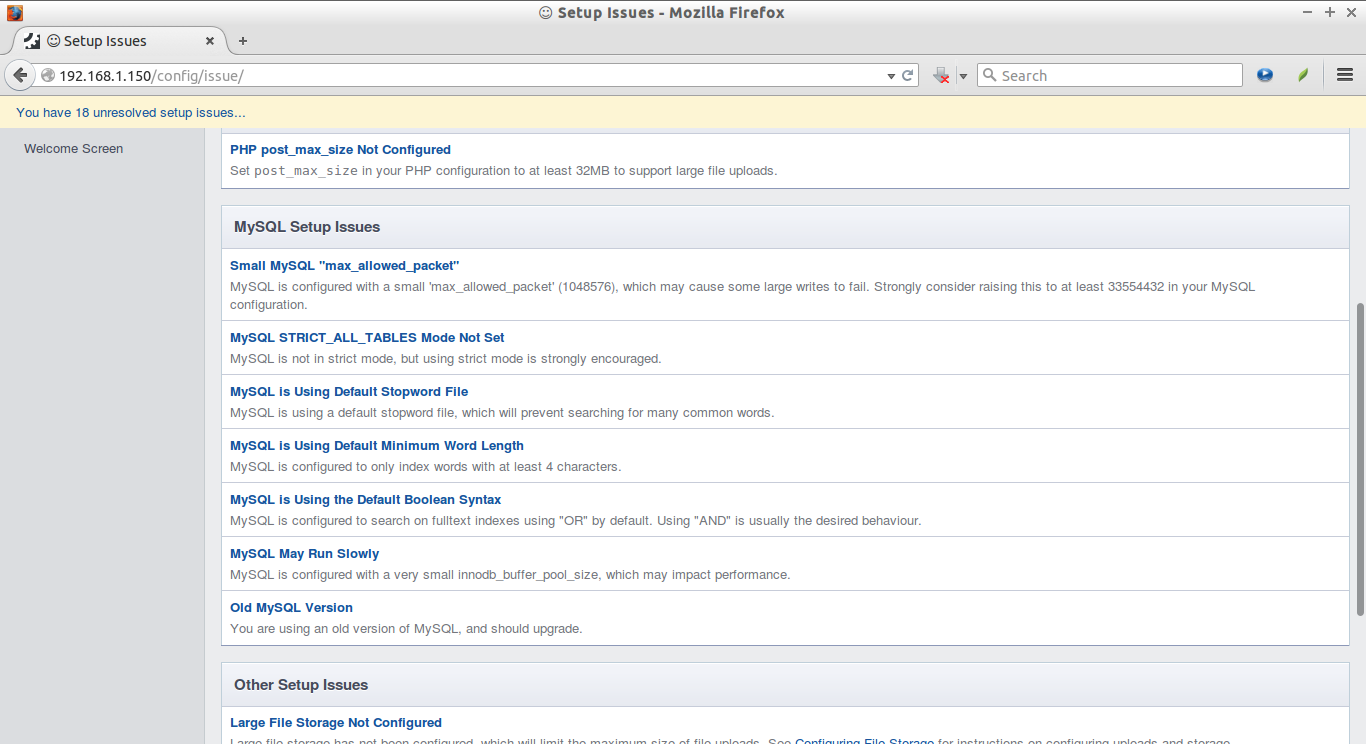The image size is (1366, 744).
Task: Open the URL history dropdown arrow
Action: coord(891,76)
